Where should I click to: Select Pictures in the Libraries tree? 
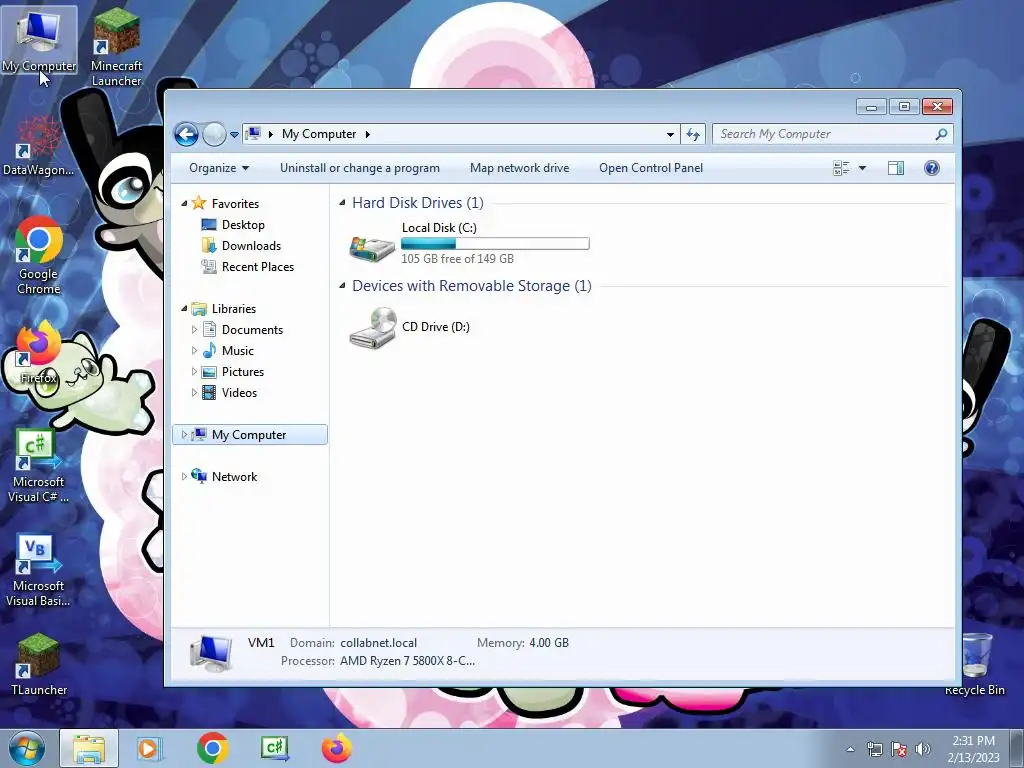242,372
